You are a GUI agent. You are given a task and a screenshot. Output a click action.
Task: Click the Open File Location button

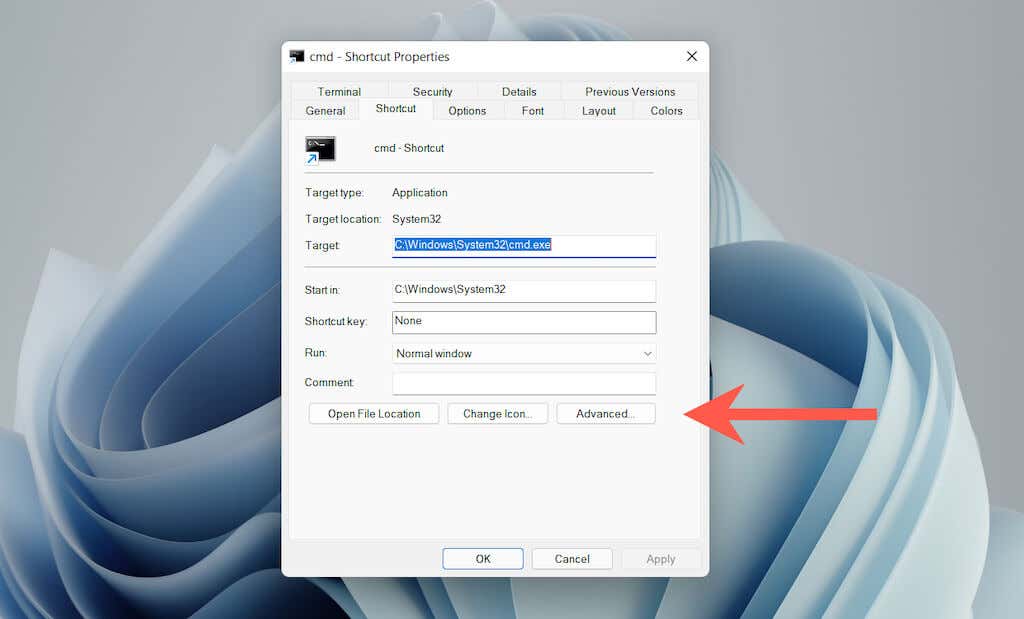click(x=373, y=413)
